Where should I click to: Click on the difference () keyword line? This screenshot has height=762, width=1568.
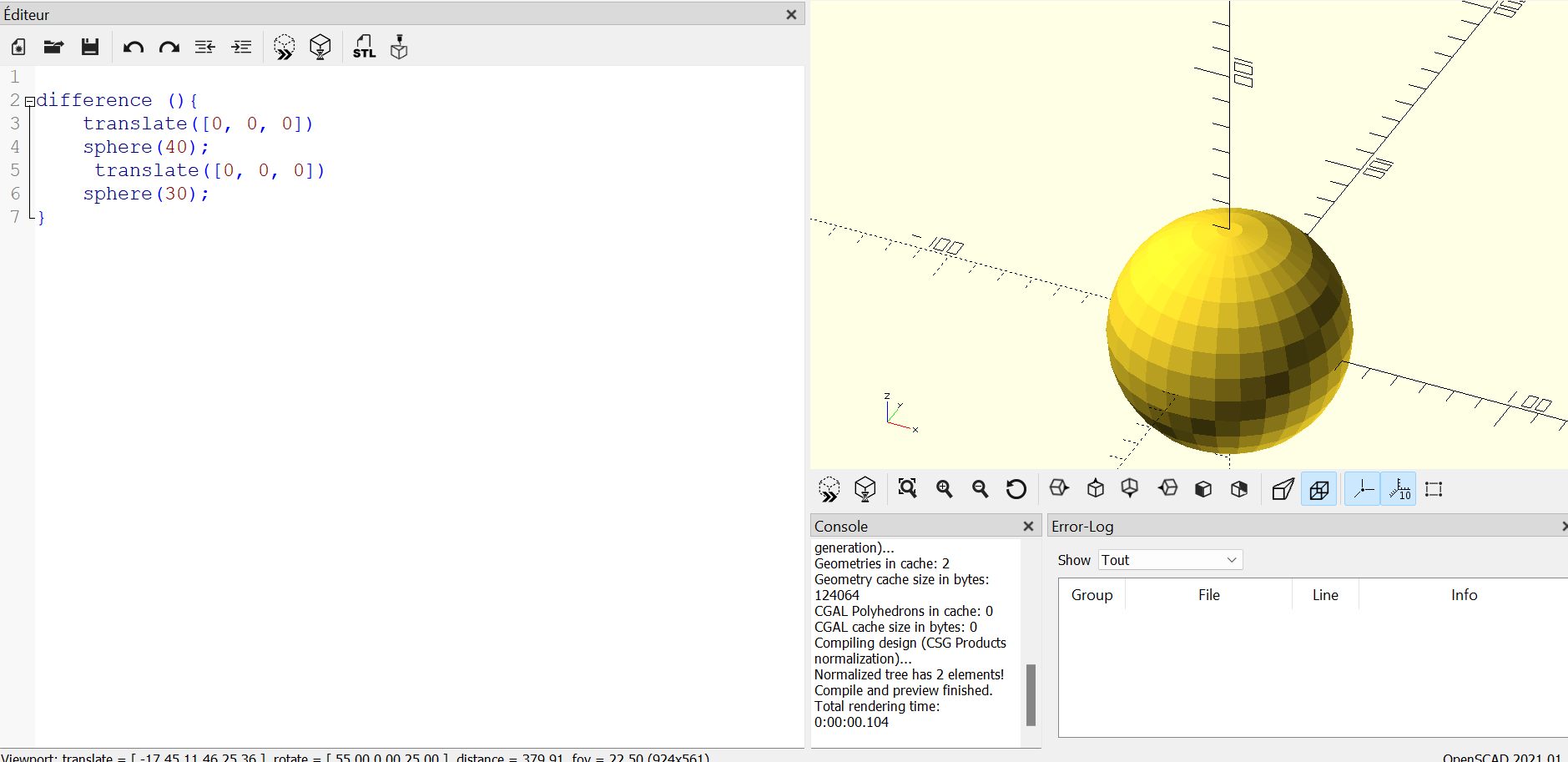click(117, 100)
